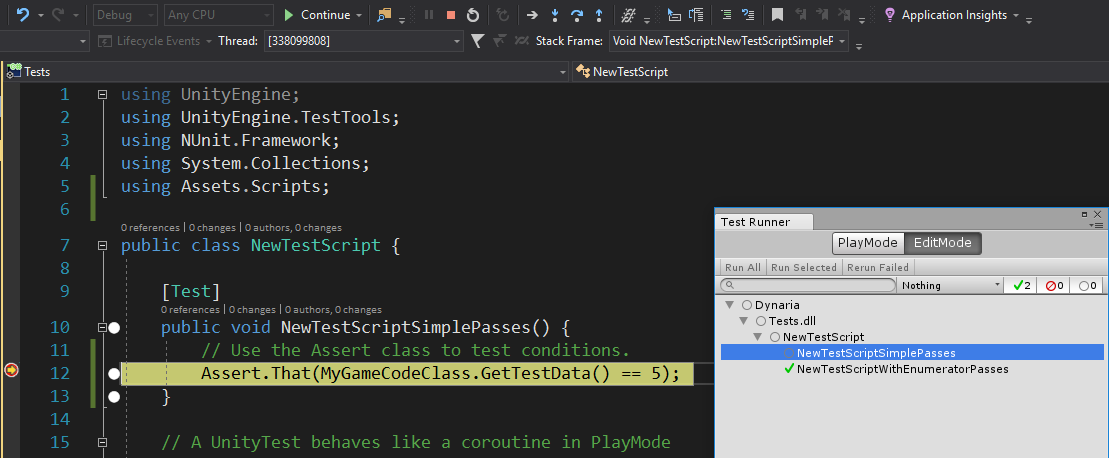Collapse the Dynaria tree node
1109x458 pixels.
730,304
